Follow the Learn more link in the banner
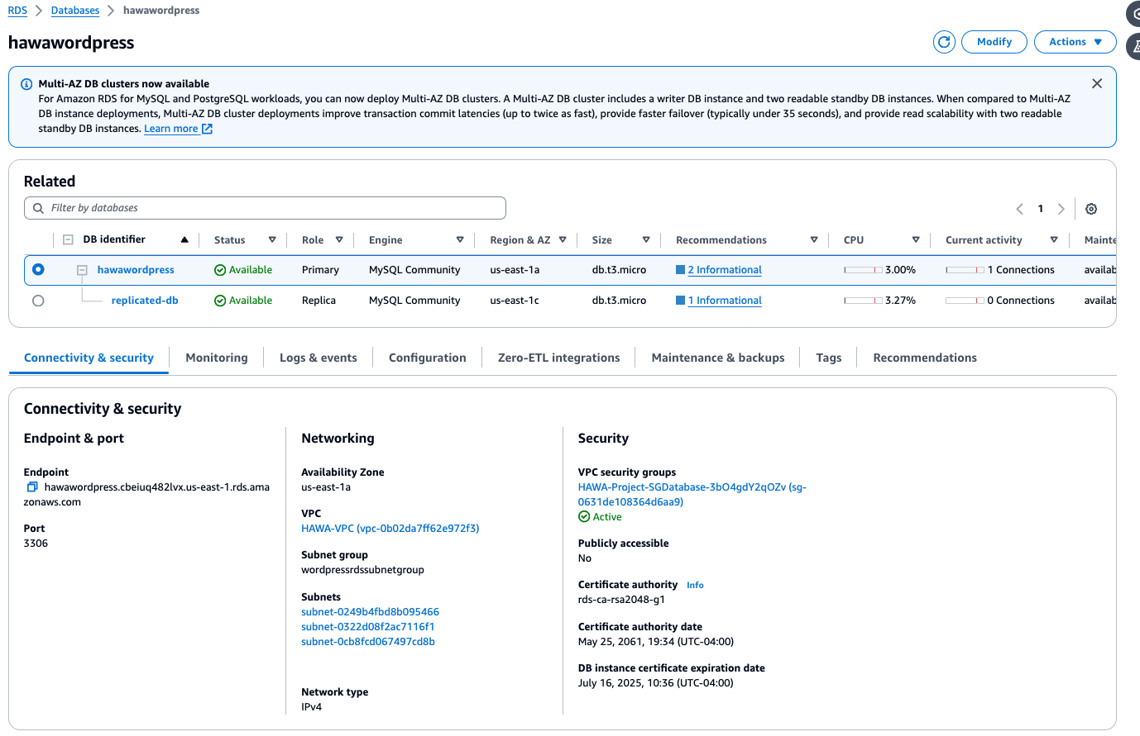The image size is (1140, 736). click(171, 129)
